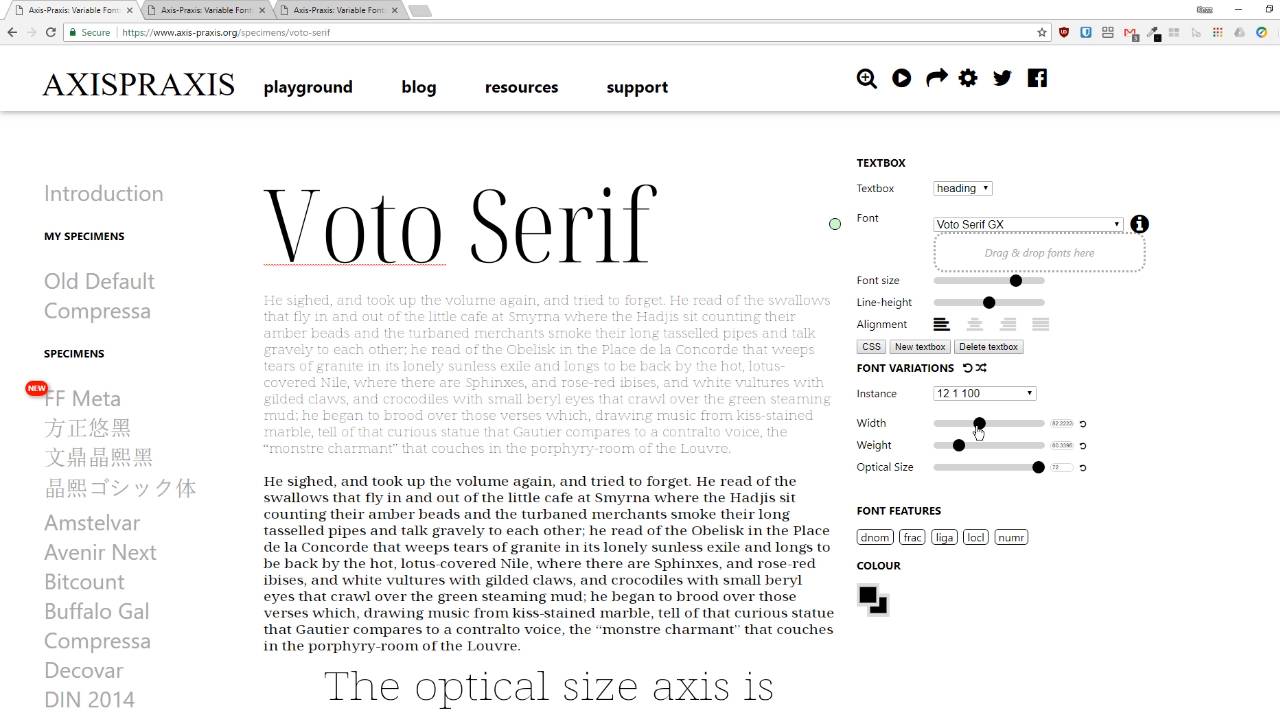Click the share arrow icon
Viewport: 1280px width, 720px height.
(936, 78)
